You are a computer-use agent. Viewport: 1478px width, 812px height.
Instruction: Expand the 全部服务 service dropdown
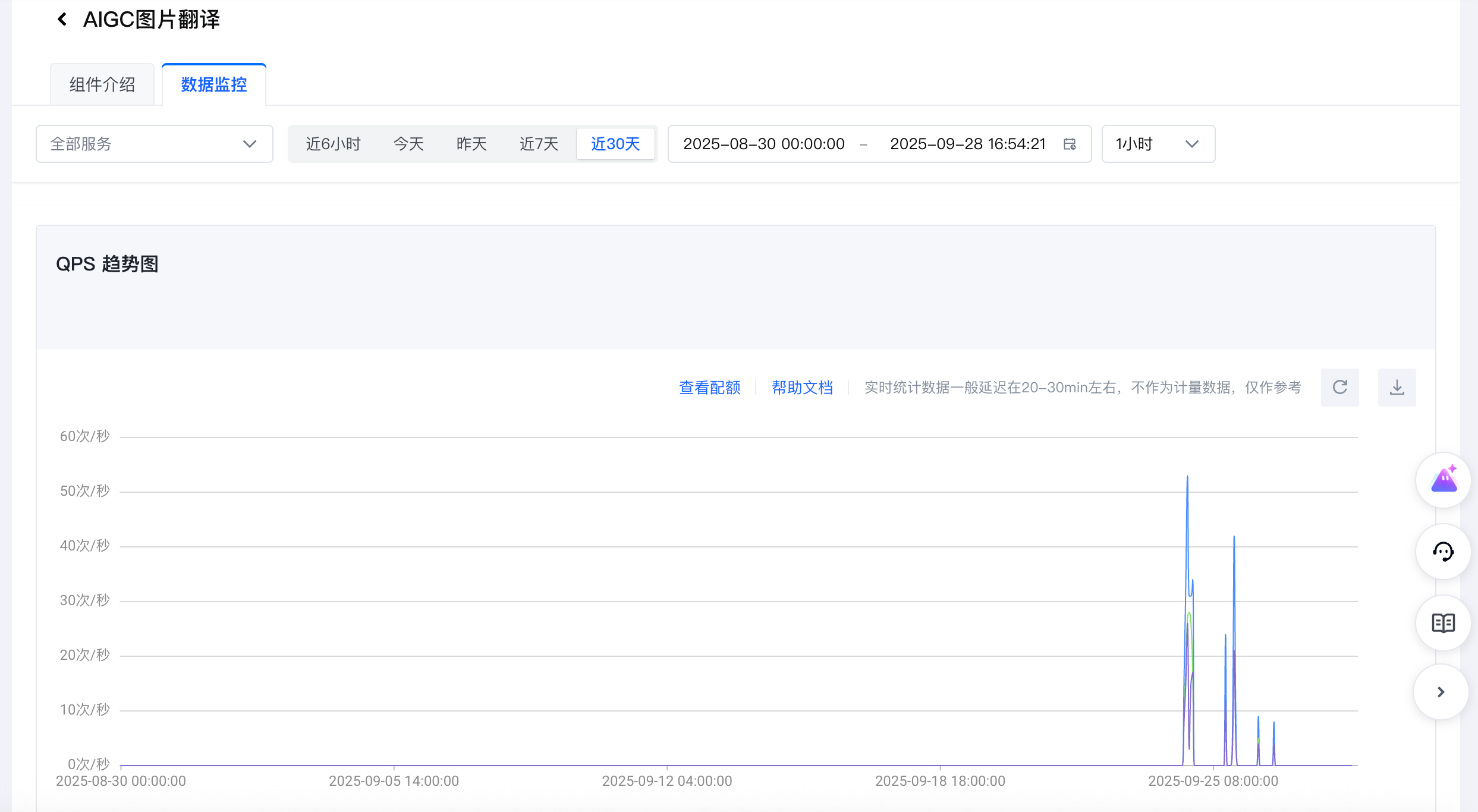pyautogui.click(x=155, y=144)
